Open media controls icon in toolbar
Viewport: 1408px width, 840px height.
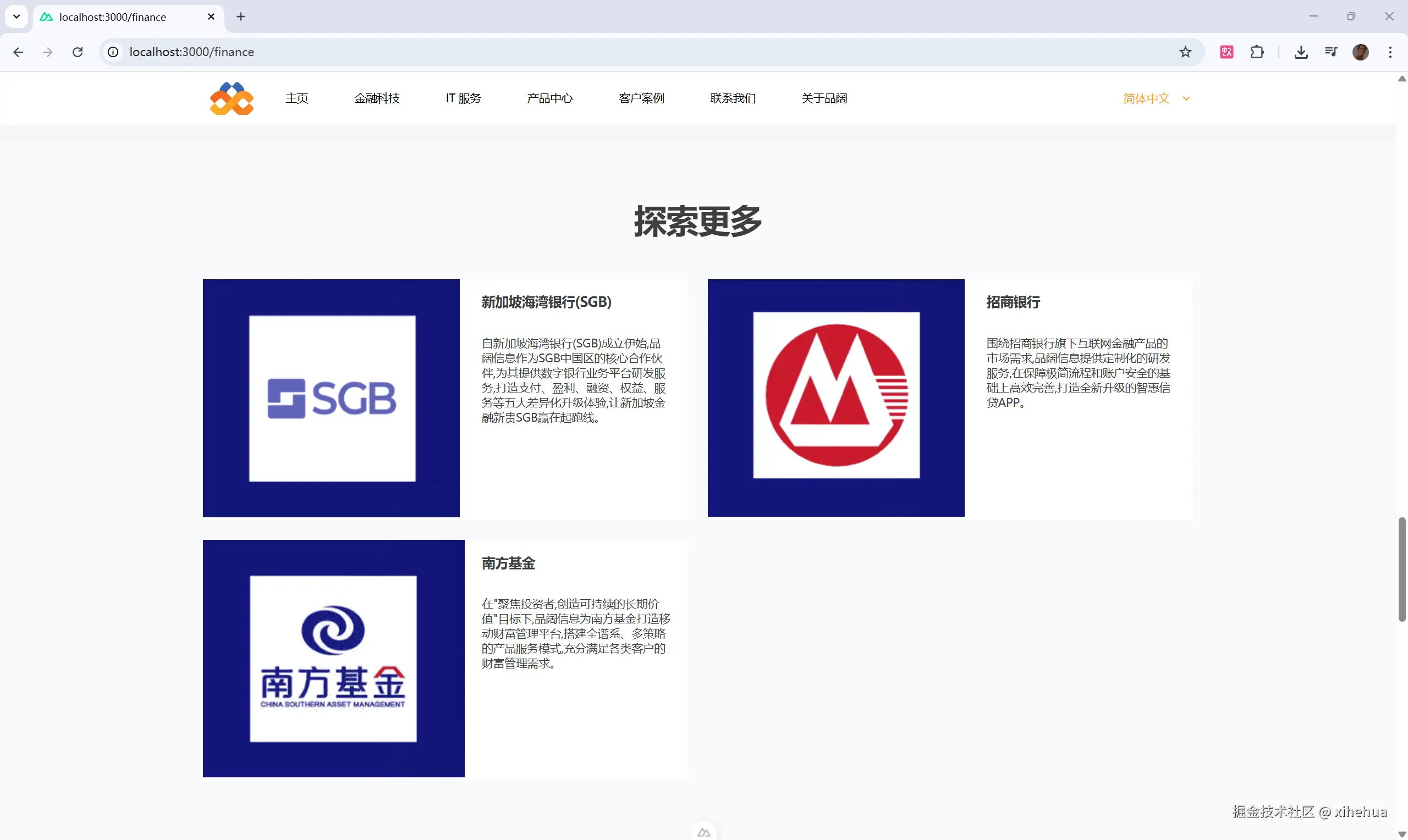coord(1330,52)
